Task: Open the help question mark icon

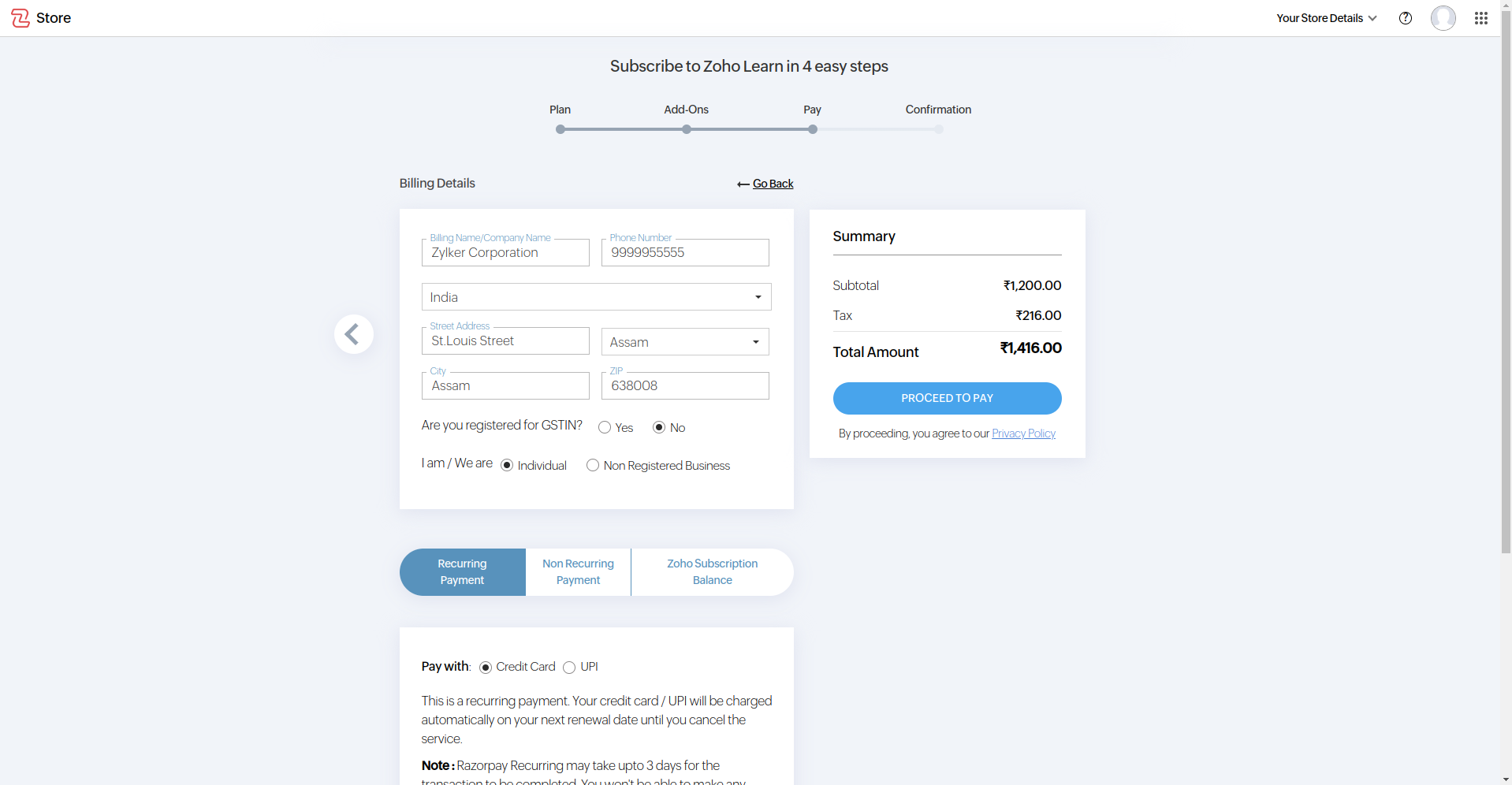Action: click(x=1406, y=18)
